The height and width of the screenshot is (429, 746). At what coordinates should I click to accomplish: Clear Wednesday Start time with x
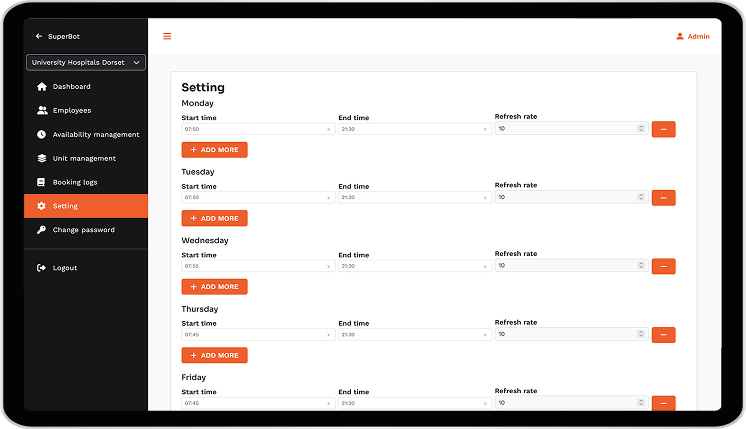(x=328, y=266)
